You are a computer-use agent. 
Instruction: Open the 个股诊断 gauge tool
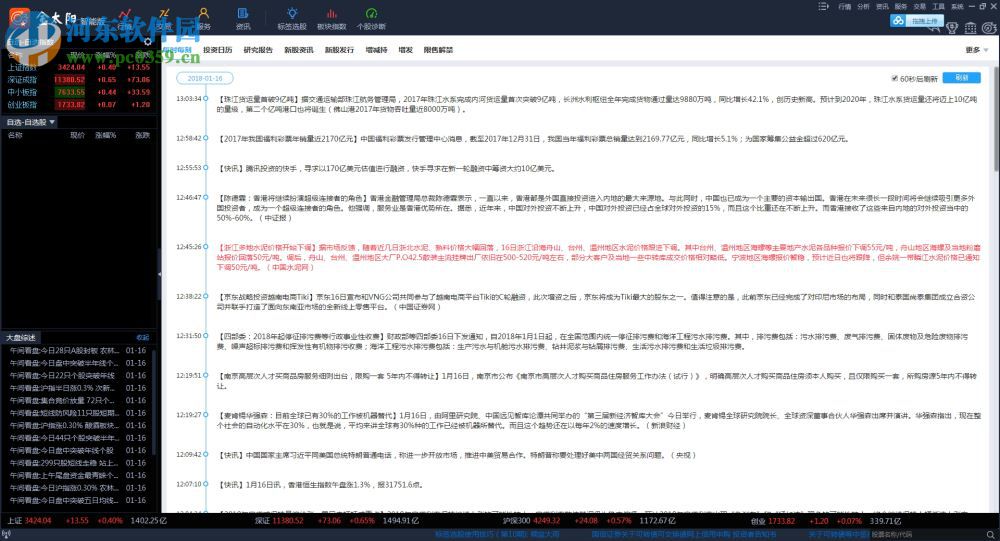tap(371, 19)
